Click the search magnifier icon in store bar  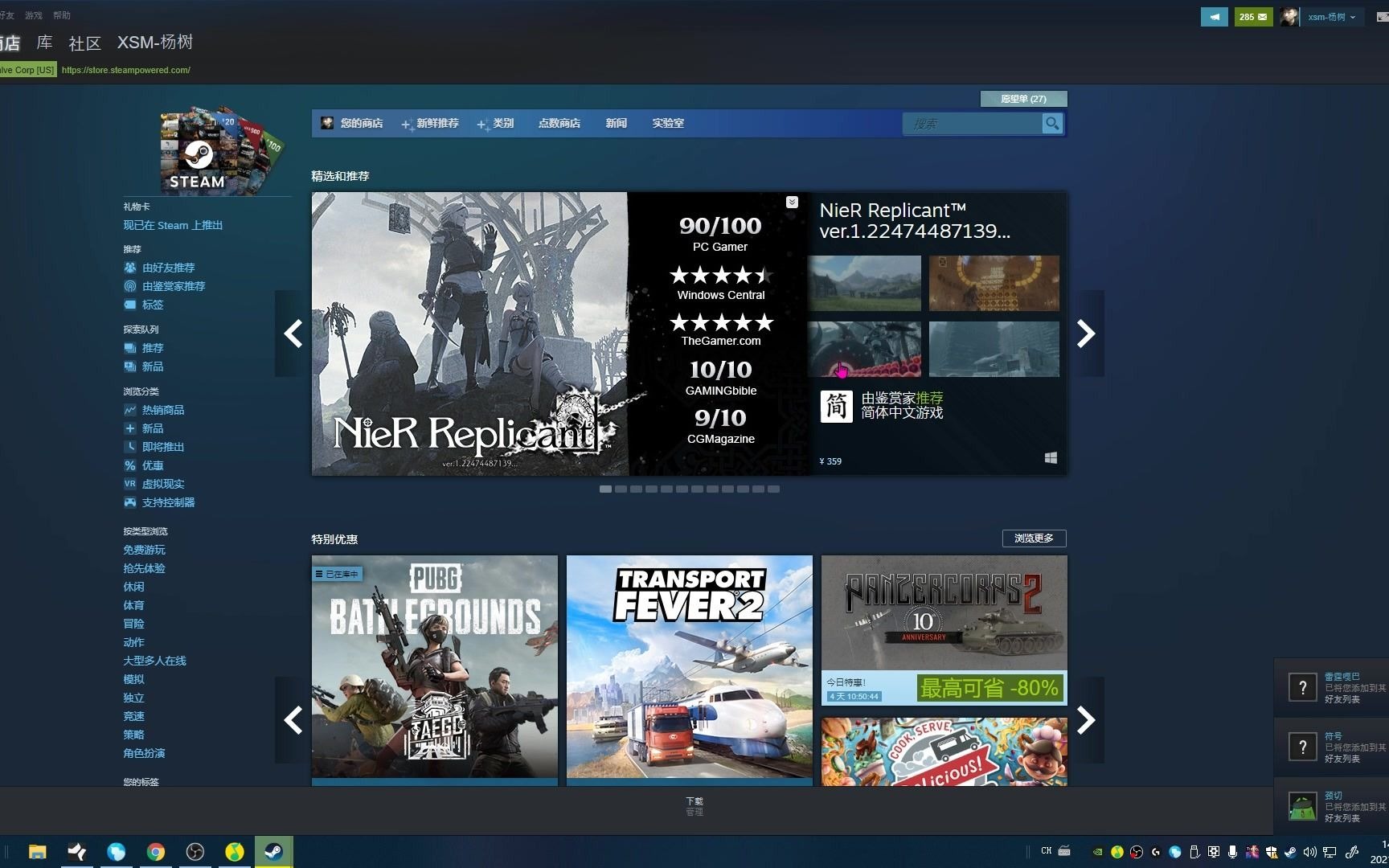tap(1051, 123)
